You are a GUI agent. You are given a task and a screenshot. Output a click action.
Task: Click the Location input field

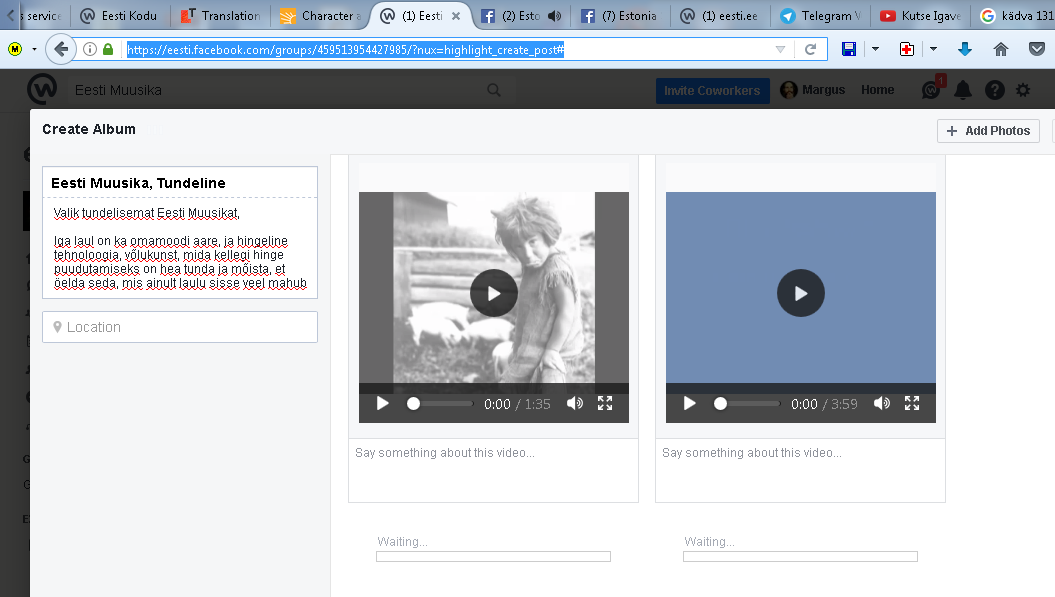(x=180, y=327)
